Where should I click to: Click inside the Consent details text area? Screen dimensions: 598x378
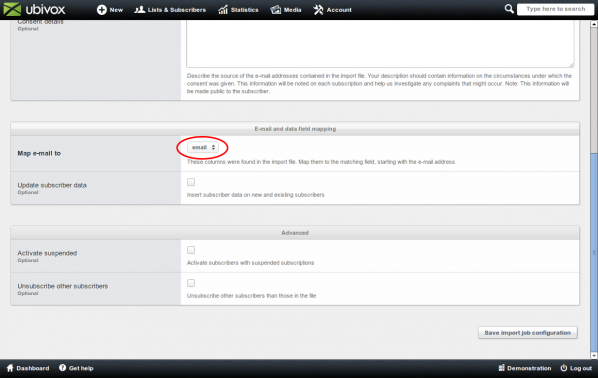380,43
